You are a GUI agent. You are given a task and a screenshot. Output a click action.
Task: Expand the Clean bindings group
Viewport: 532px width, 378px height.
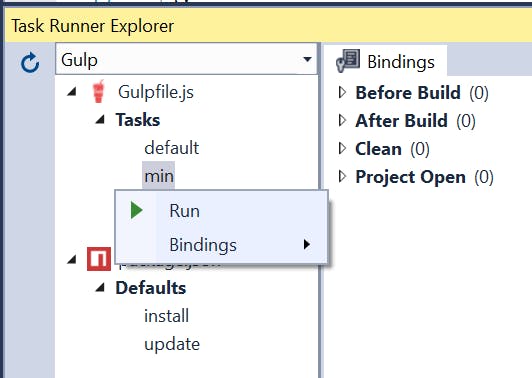click(x=342, y=148)
